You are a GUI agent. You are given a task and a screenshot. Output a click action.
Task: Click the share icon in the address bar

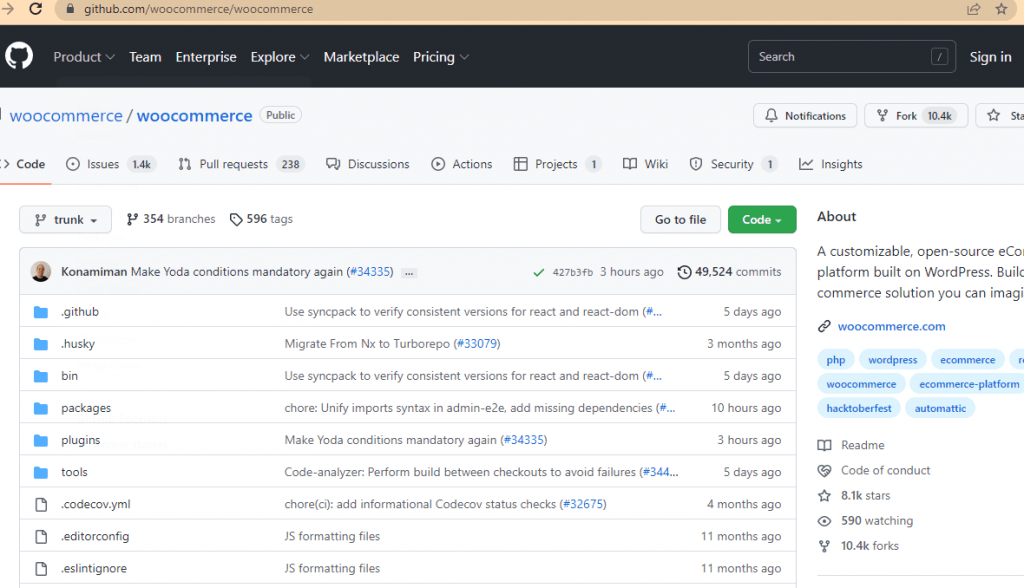(974, 9)
